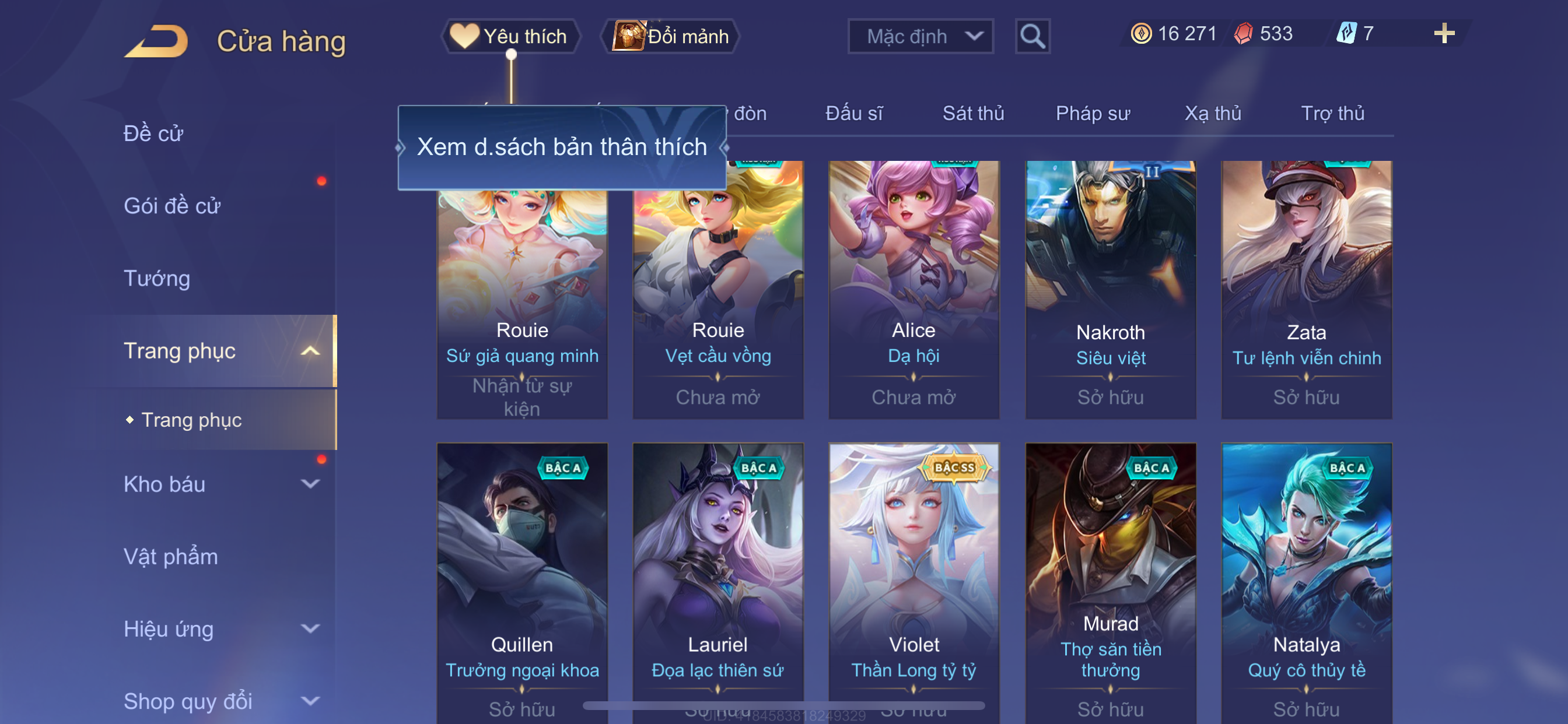Expand the Shop quy đổi section
Image resolution: width=1568 pixels, height=724 pixels.
tap(310, 701)
